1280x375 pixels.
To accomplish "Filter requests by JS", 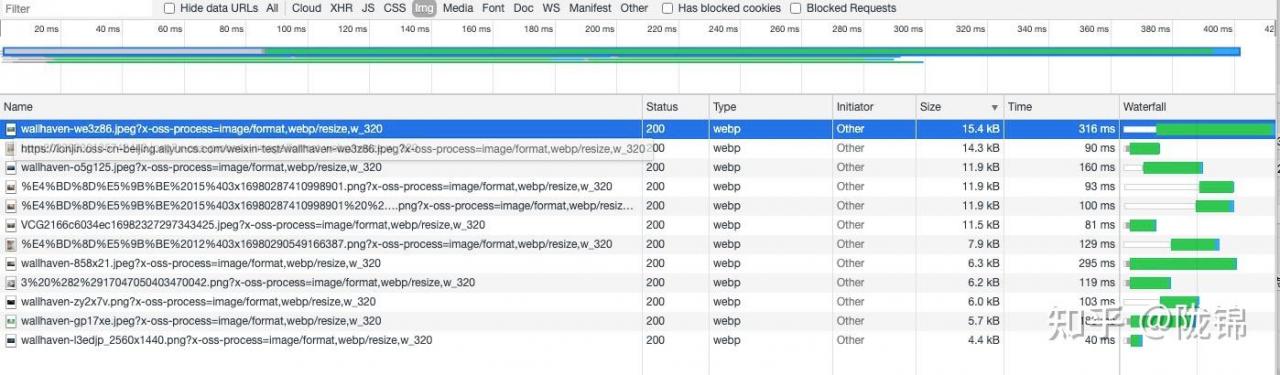I will [x=368, y=8].
